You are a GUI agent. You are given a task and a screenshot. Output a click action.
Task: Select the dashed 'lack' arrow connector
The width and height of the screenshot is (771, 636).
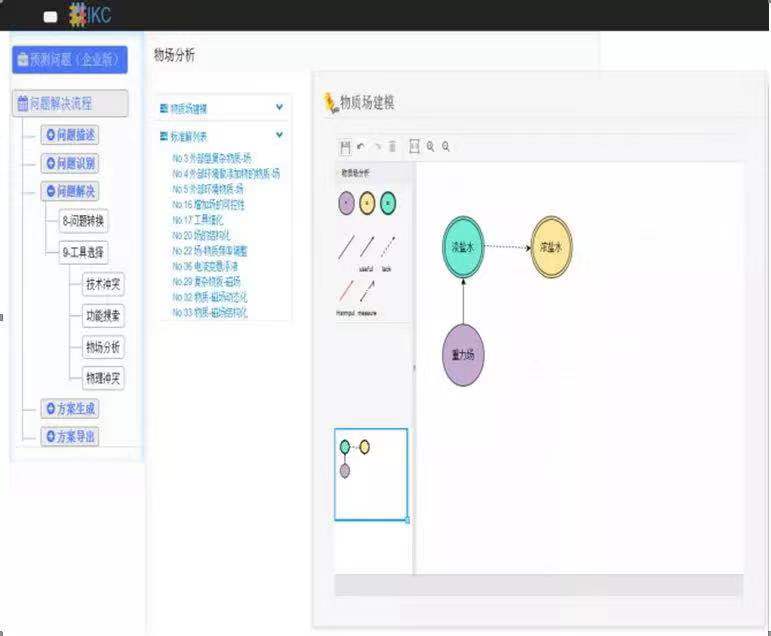click(x=388, y=247)
